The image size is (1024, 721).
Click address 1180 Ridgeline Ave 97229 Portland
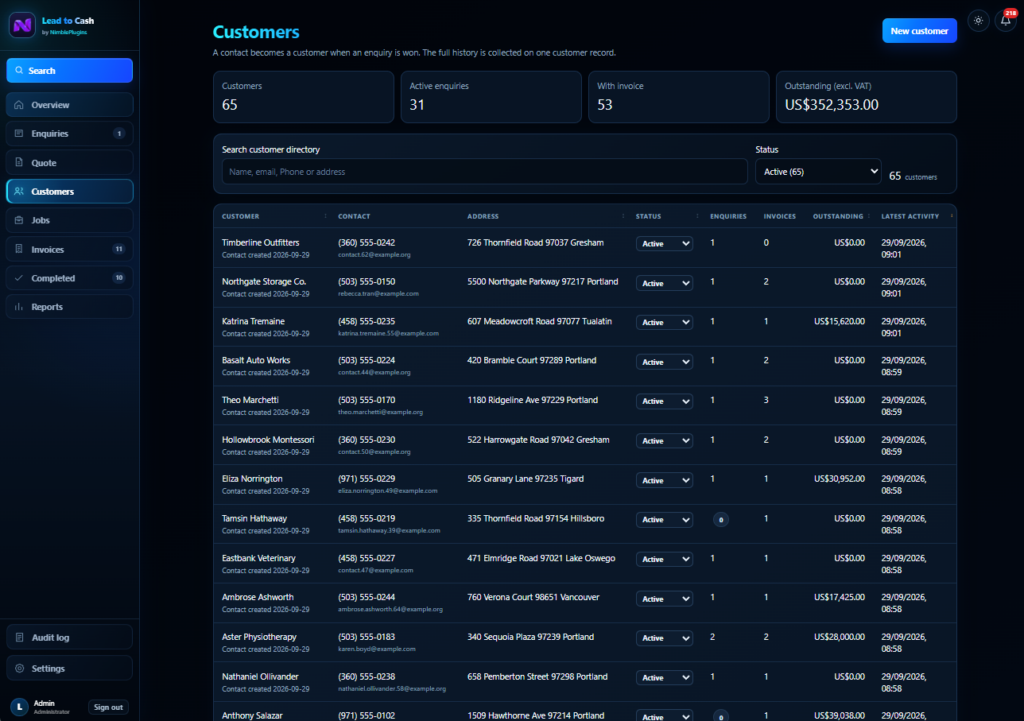click(532, 400)
